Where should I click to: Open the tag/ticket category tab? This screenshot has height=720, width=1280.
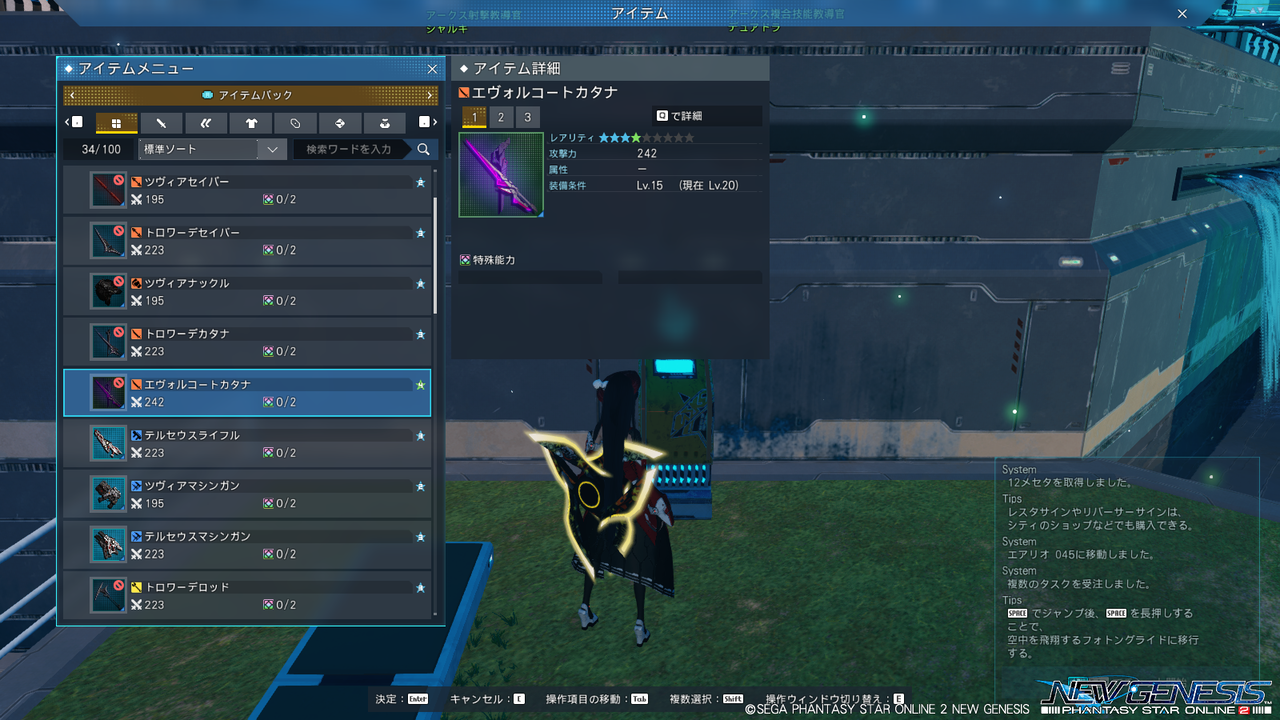[295, 123]
